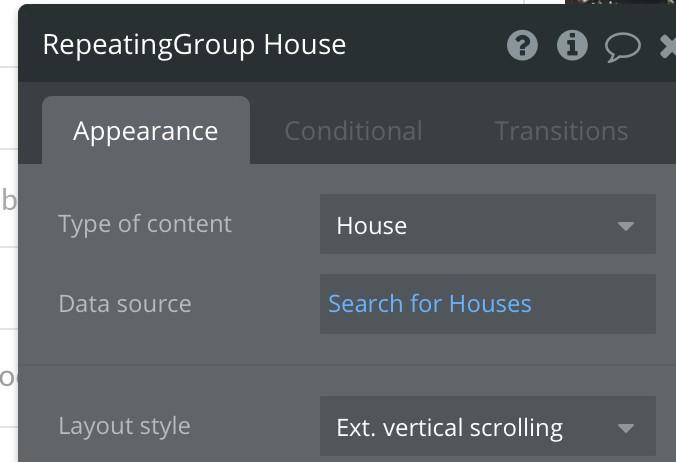The image size is (676, 462).
Task: Open the help question mark icon
Action: click(522, 45)
